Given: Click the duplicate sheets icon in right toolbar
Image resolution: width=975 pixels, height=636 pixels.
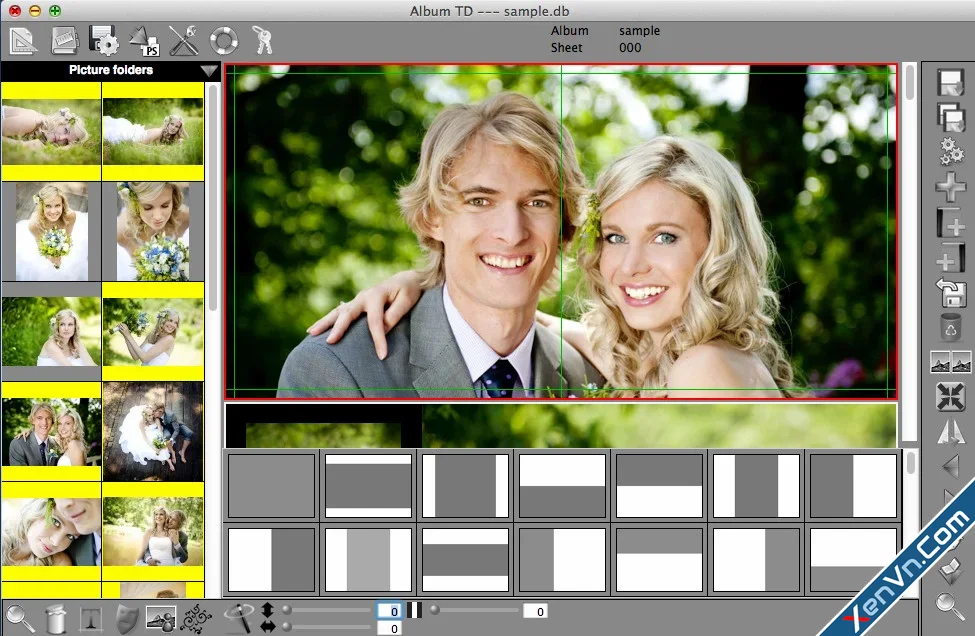Looking at the screenshot, I should click(950, 116).
